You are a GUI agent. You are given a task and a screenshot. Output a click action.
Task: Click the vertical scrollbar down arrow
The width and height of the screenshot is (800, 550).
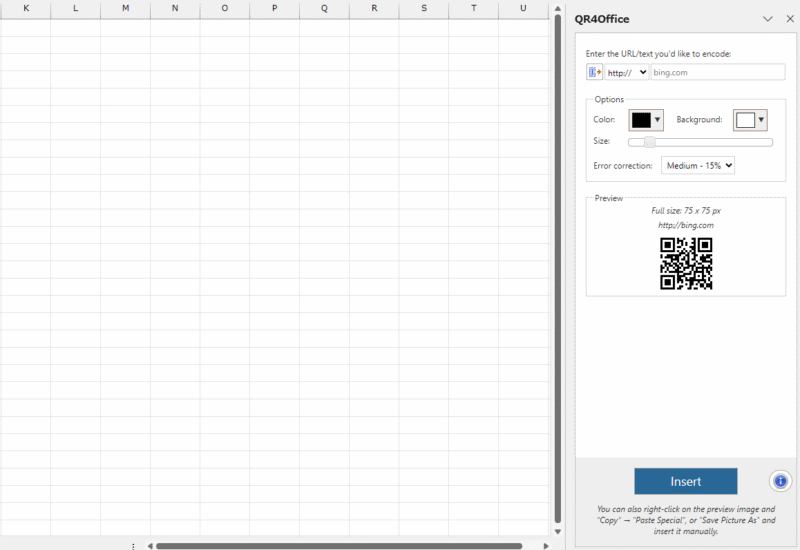[x=558, y=532]
